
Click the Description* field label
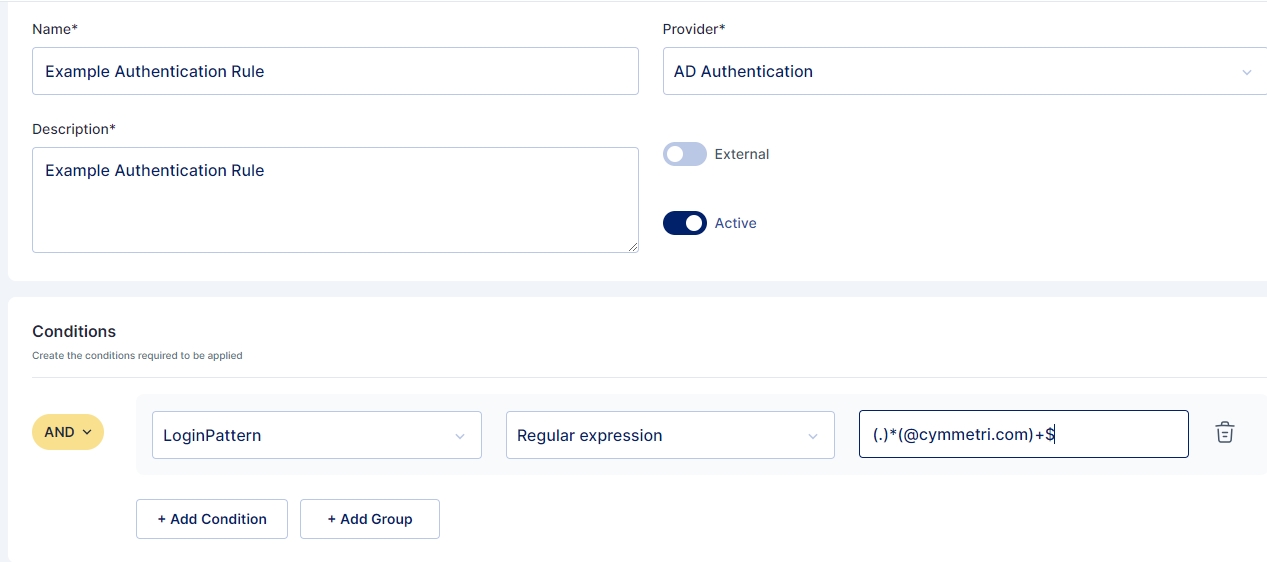[x=74, y=129]
